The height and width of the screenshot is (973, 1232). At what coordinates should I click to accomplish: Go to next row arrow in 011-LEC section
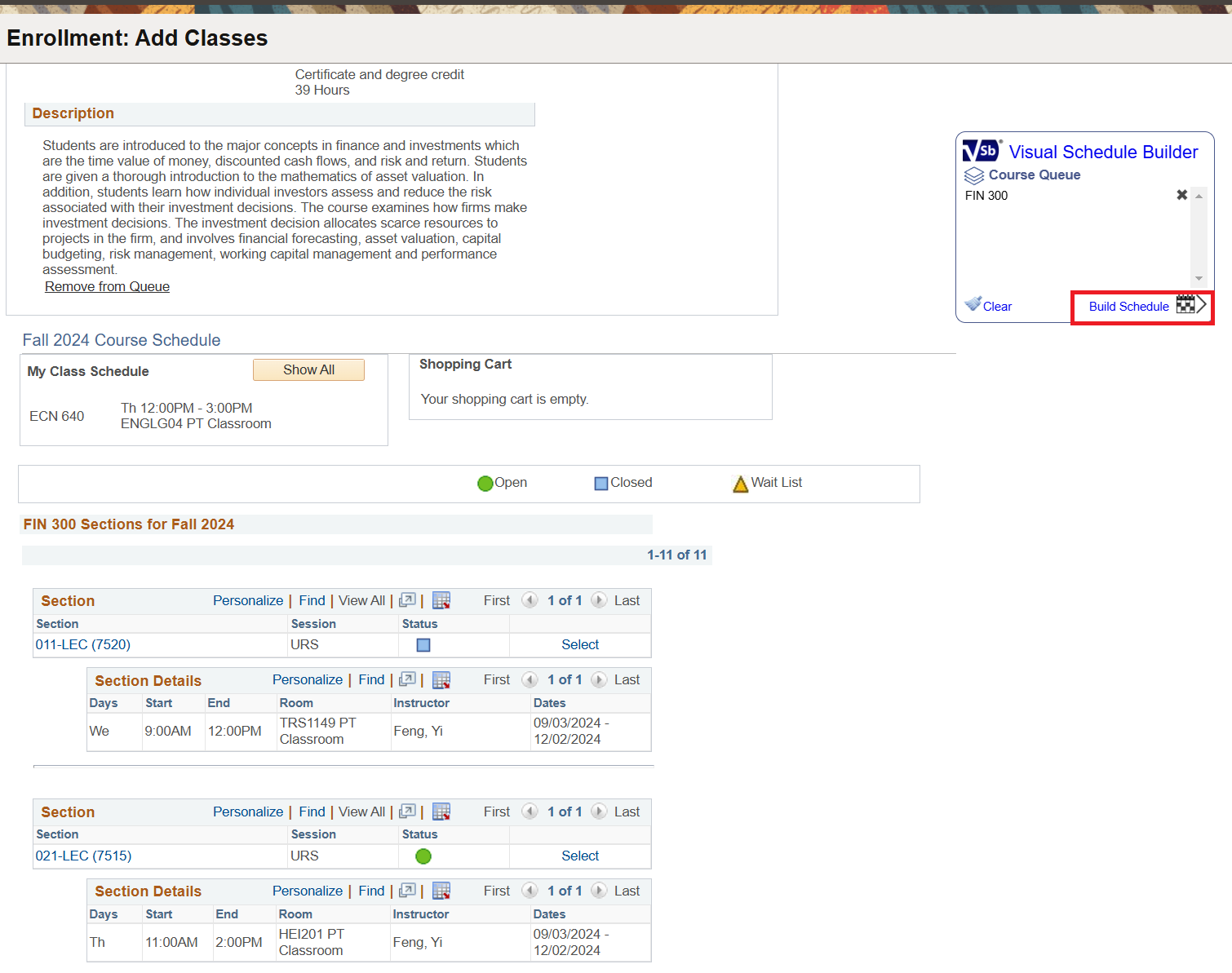point(599,600)
